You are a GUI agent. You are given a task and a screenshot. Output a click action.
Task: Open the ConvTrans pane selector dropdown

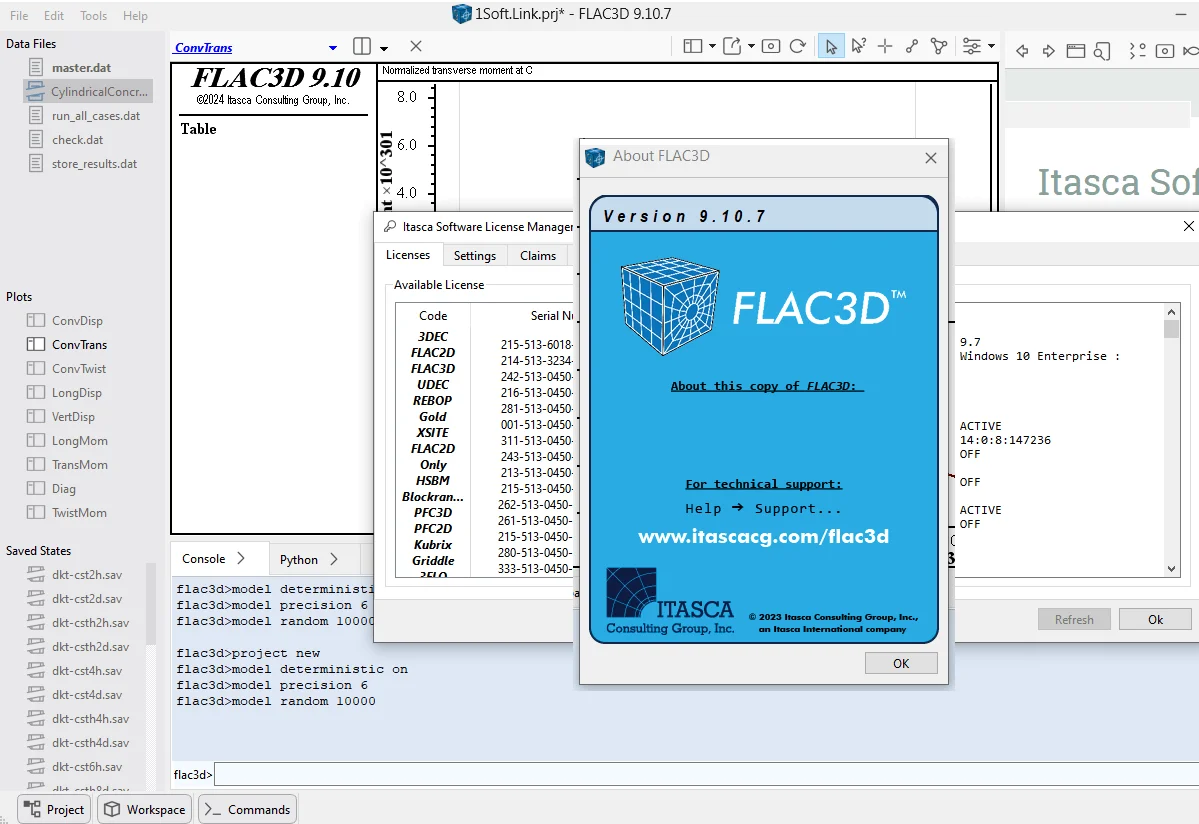pos(333,47)
